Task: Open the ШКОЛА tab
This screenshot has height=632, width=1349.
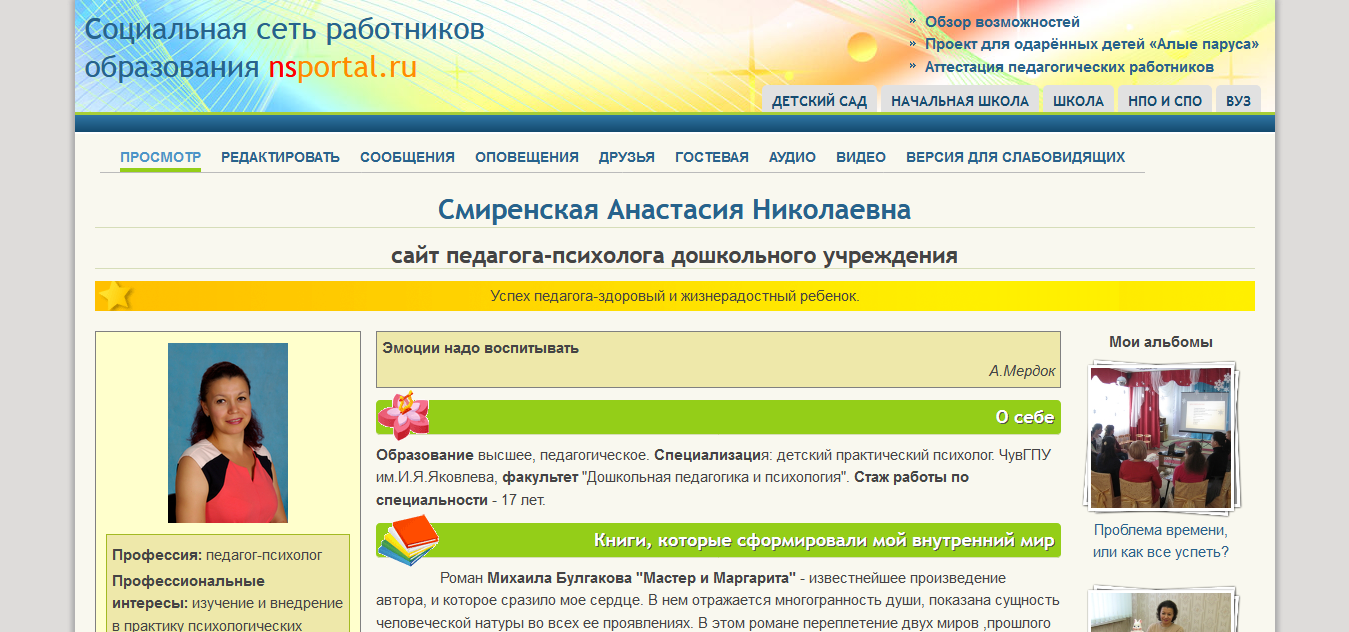Action: 1078,100
